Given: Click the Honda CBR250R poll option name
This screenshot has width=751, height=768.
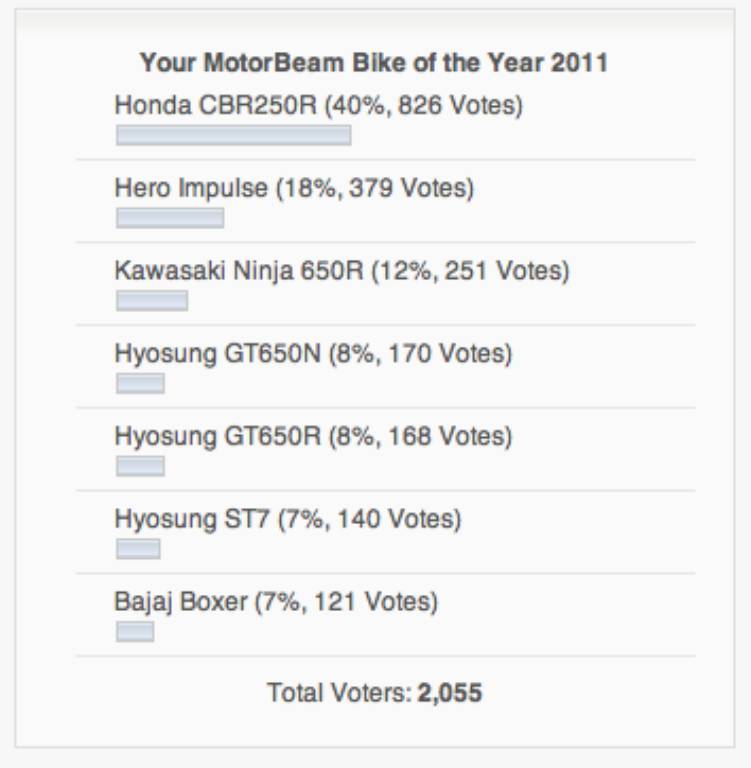Looking at the screenshot, I should click(x=215, y=105).
